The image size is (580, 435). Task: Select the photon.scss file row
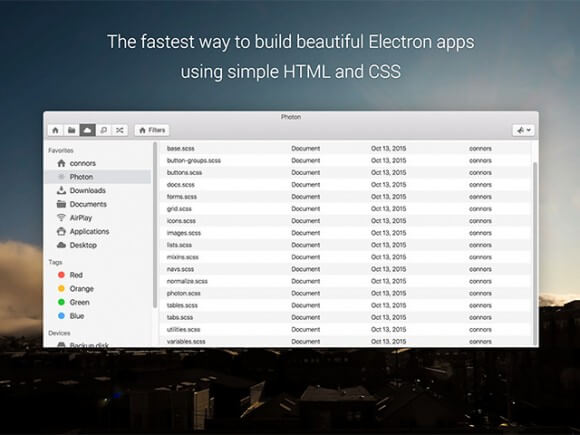click(x=345, y=293)
